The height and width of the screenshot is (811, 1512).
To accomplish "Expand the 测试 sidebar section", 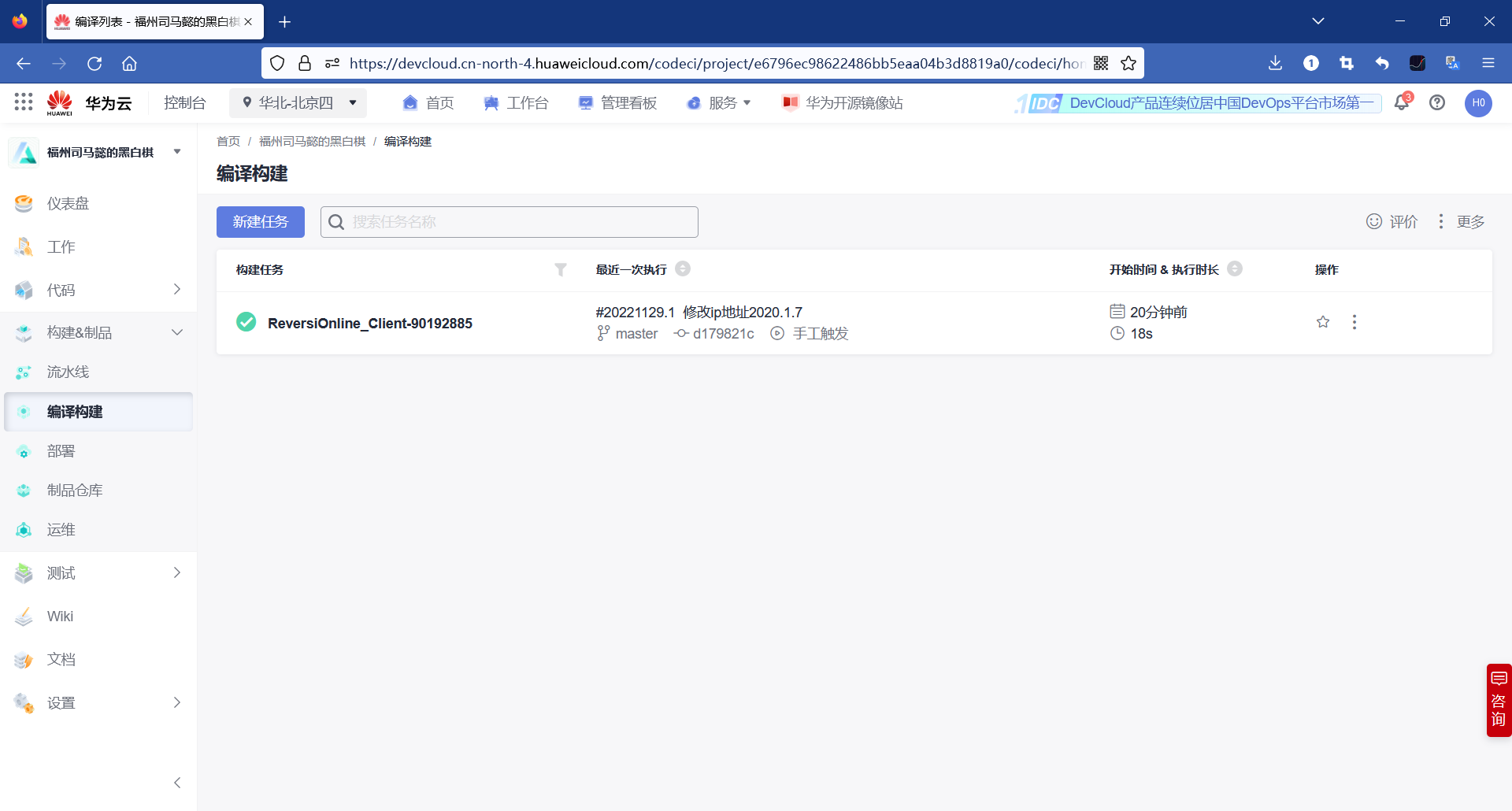I will click(x=177, y=572).
